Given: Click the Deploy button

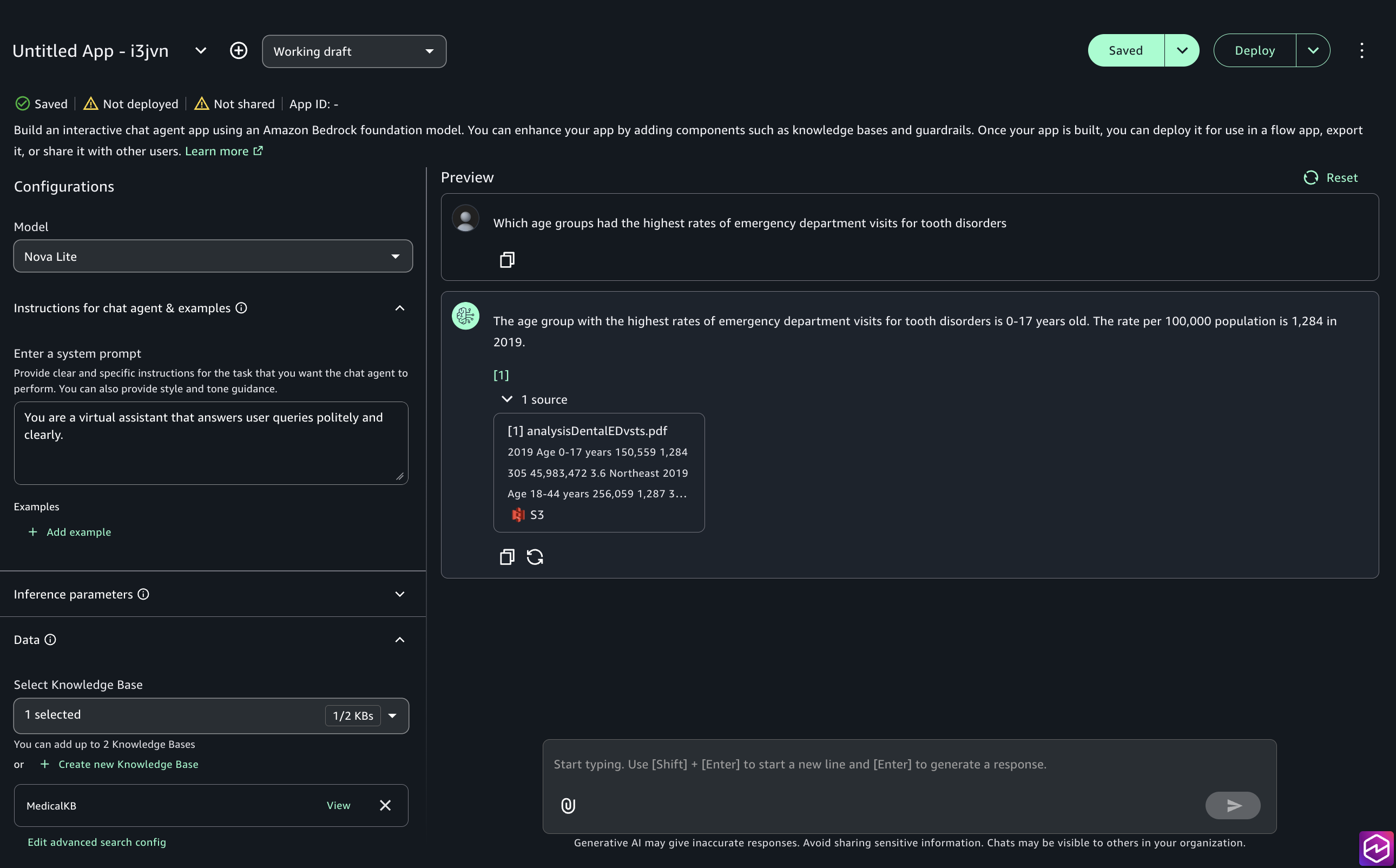Looking at the screenshot, I should pos(1255,50).
